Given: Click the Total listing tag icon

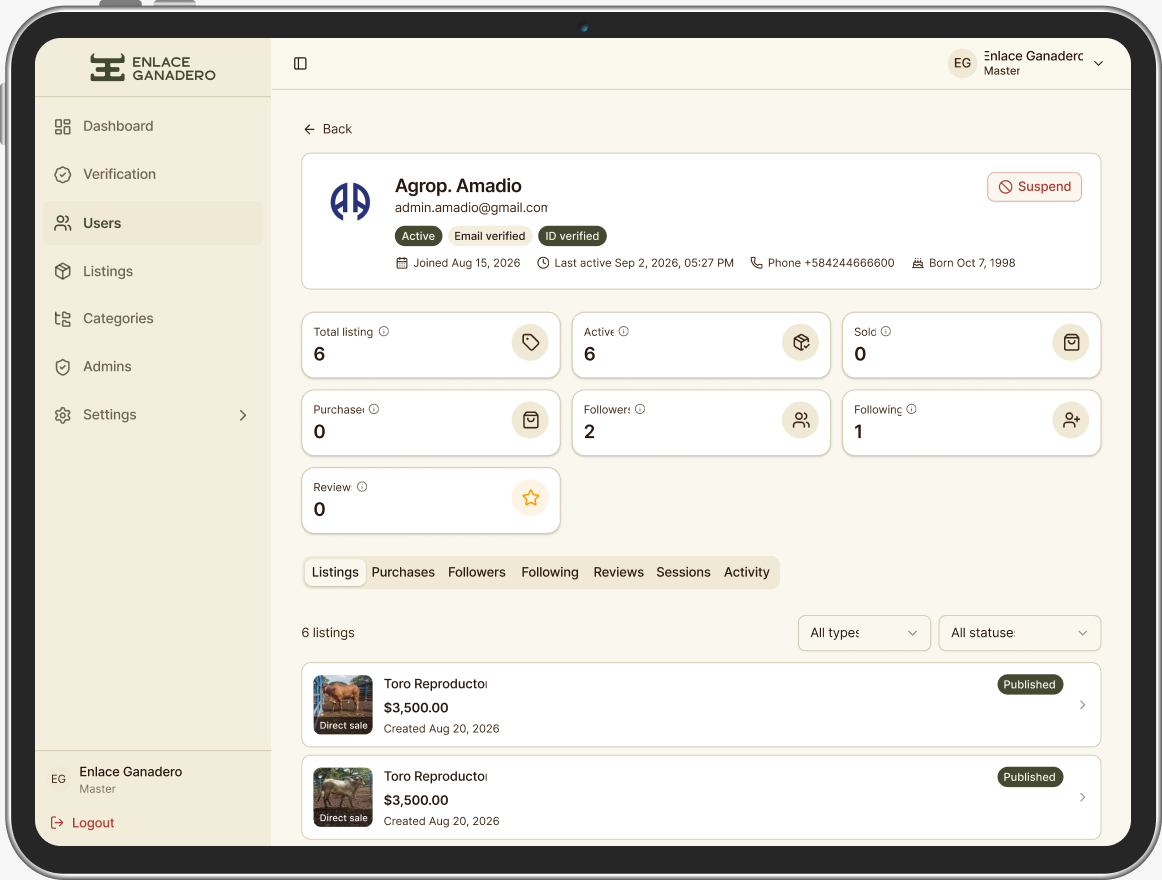Looking at the screenshot, I should click(x=531, y=343).
